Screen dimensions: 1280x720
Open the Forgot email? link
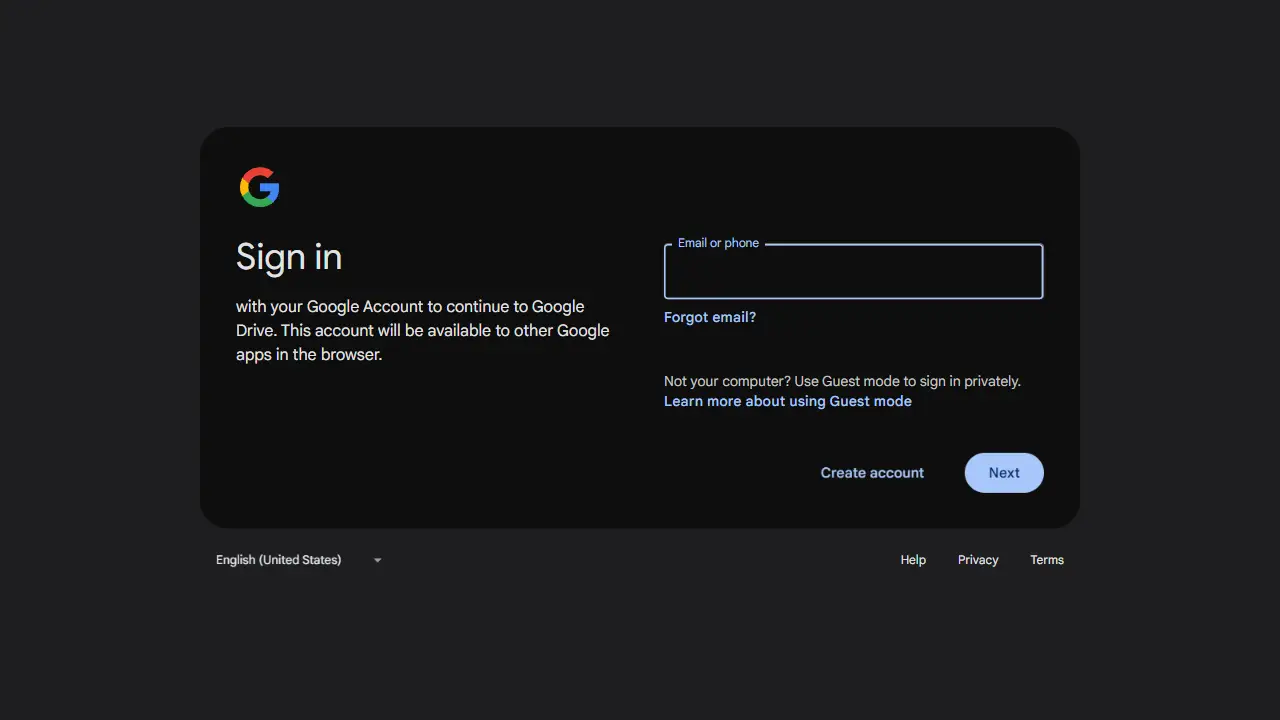(x=710, y=317)
